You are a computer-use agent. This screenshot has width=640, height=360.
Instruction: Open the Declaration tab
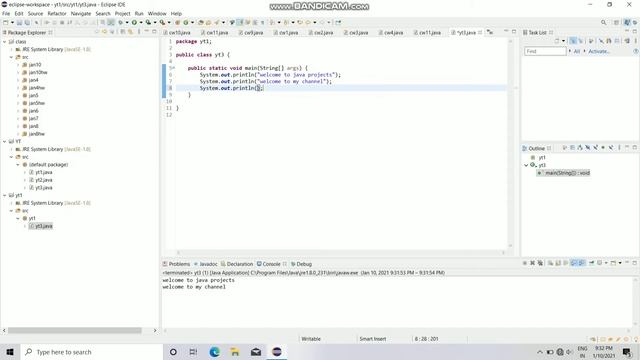point(237,264)
